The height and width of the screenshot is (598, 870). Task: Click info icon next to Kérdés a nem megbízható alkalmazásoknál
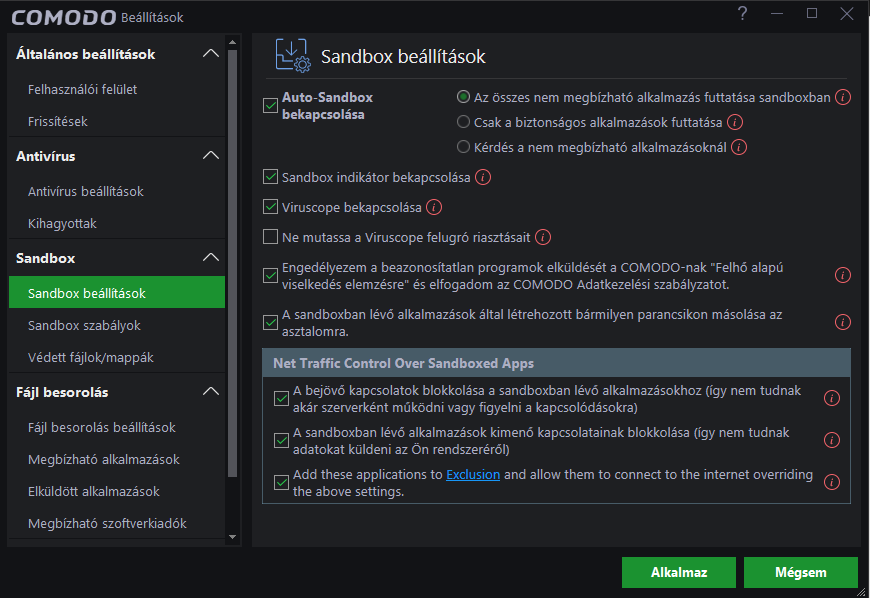click(x=739, y=148)
